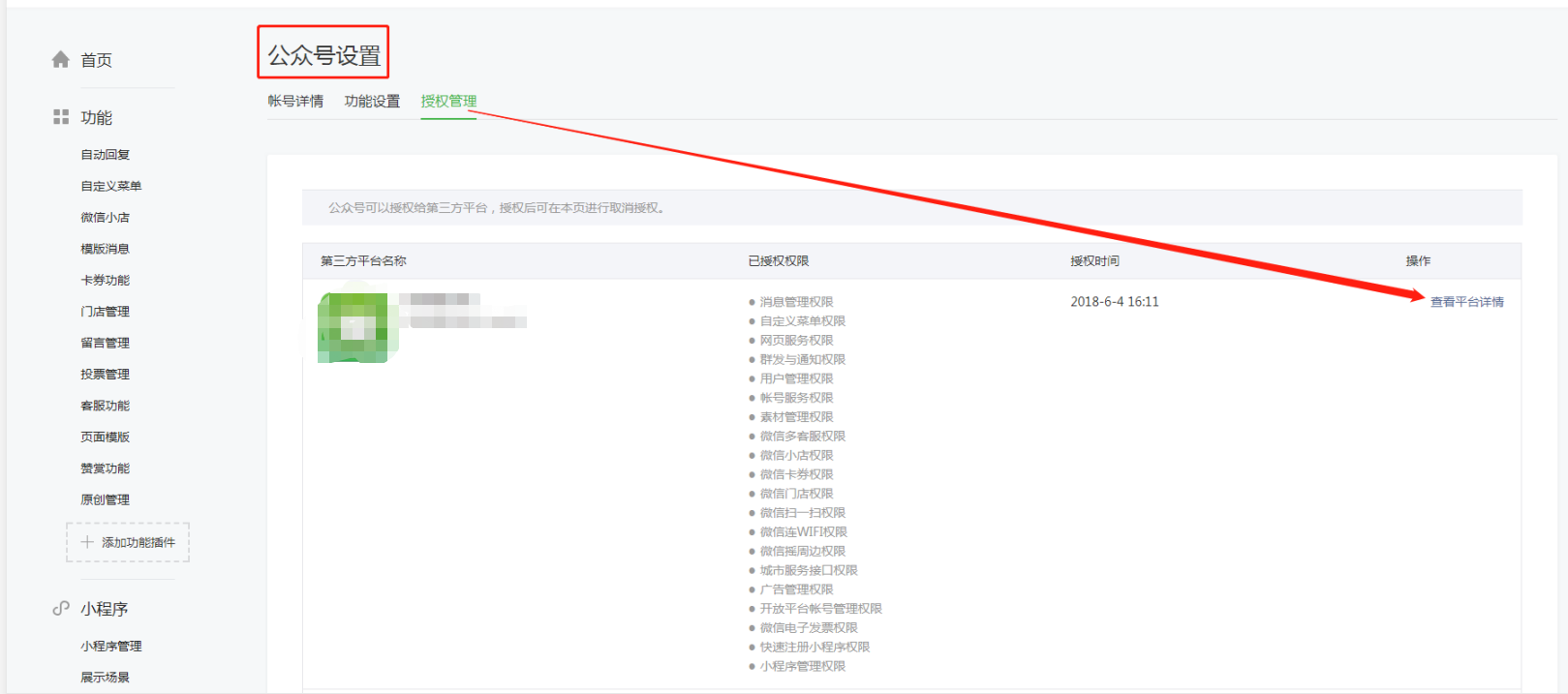Screen dimensions: 1568x694
Task: Click the 帐号服务权限 permission entry
Action: (x=796, y=398)
